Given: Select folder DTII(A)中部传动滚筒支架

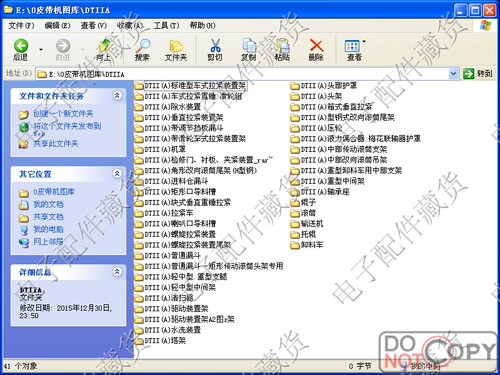Looking at the screenshot, I should 339,149.
